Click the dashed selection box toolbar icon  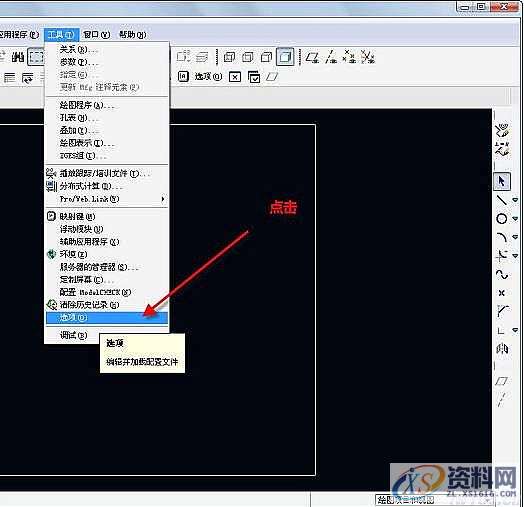pos(36,57)
